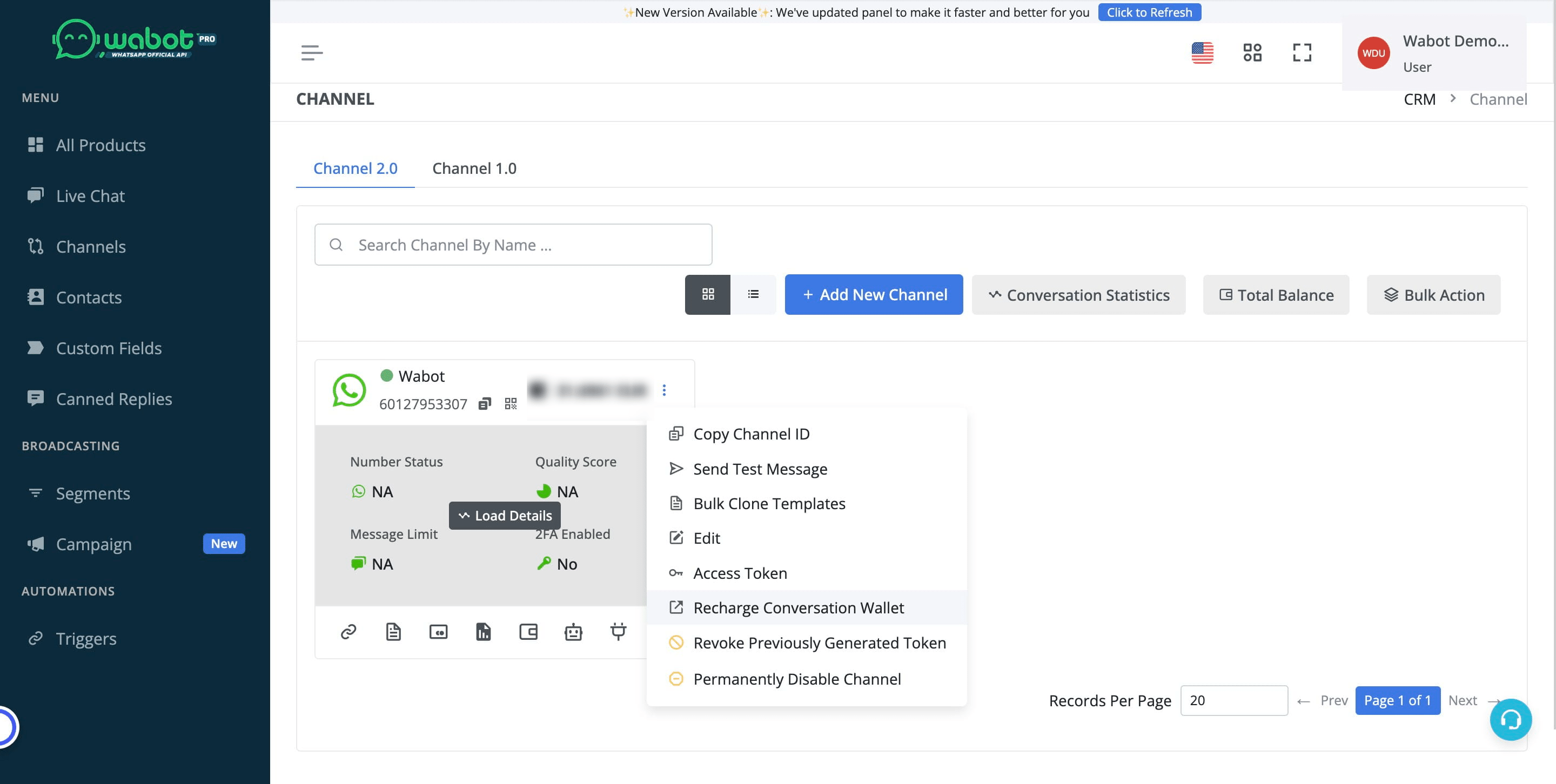The width and height of the screenshot is (1556, 784).
Task: Switch to list view layout
Action: pyautogui.click(x=753, y=294)
